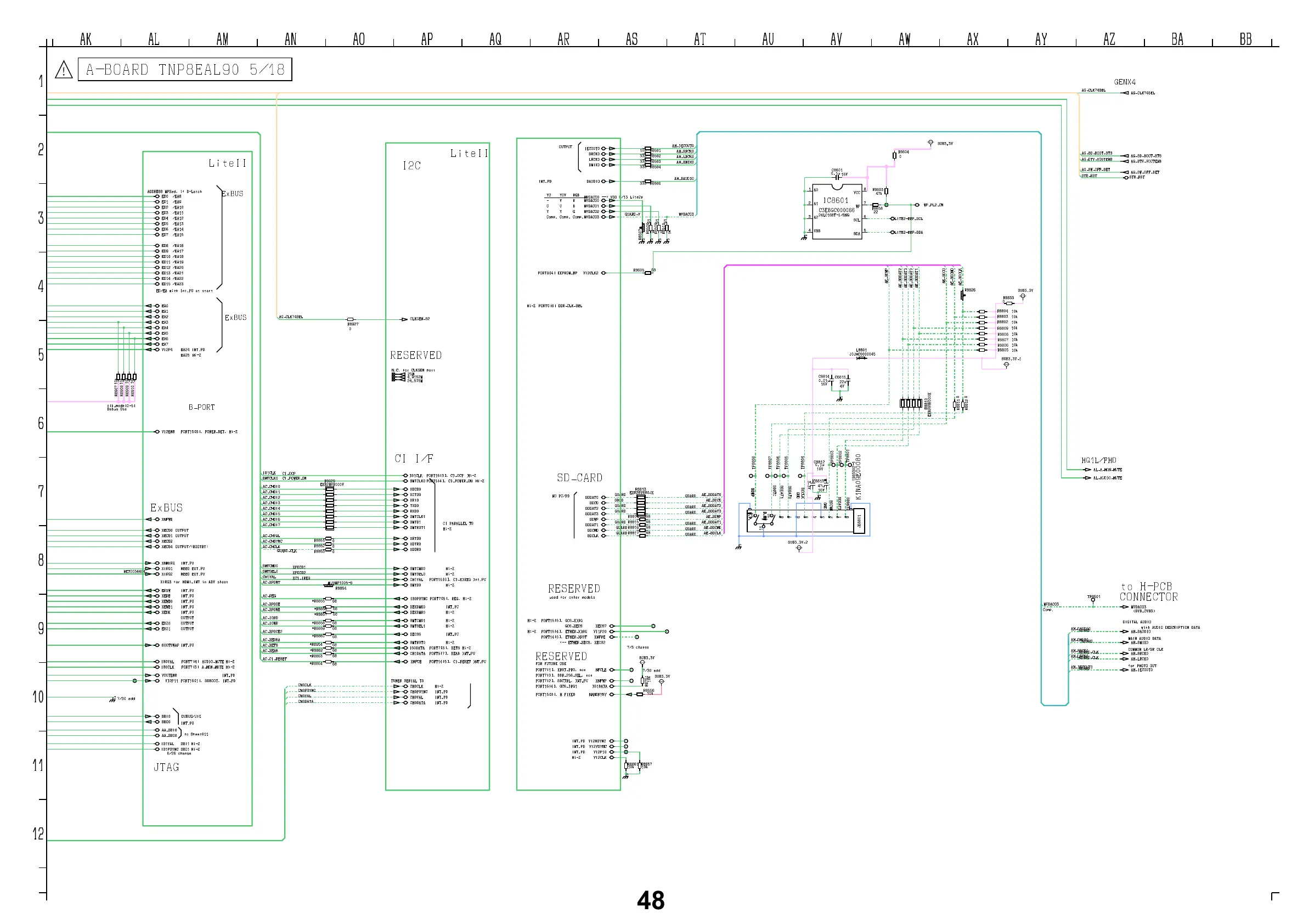Click the warning triangle symbol beside board title

click(x=64, y=70)
